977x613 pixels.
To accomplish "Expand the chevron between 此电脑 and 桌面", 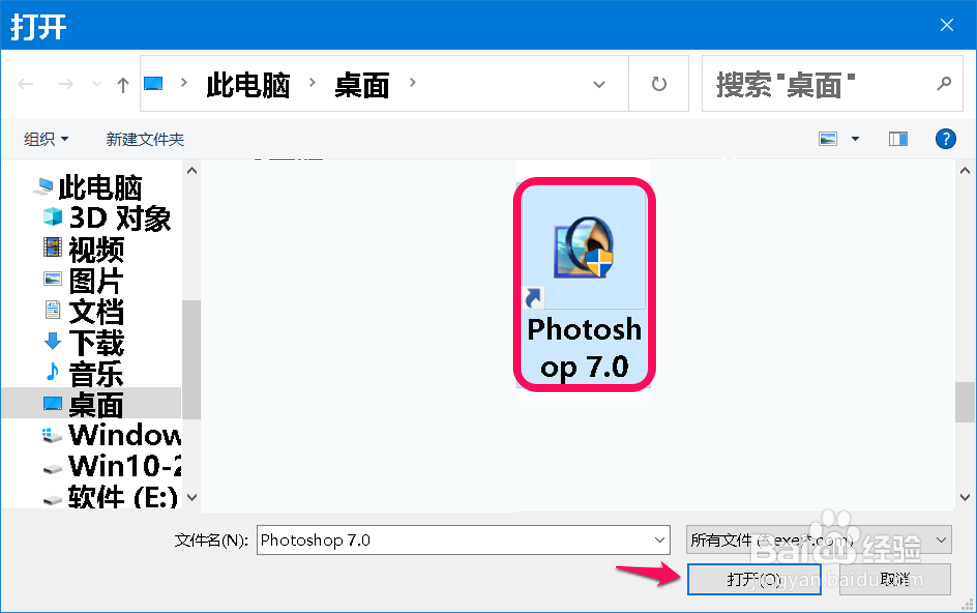I will click(312, 82).
